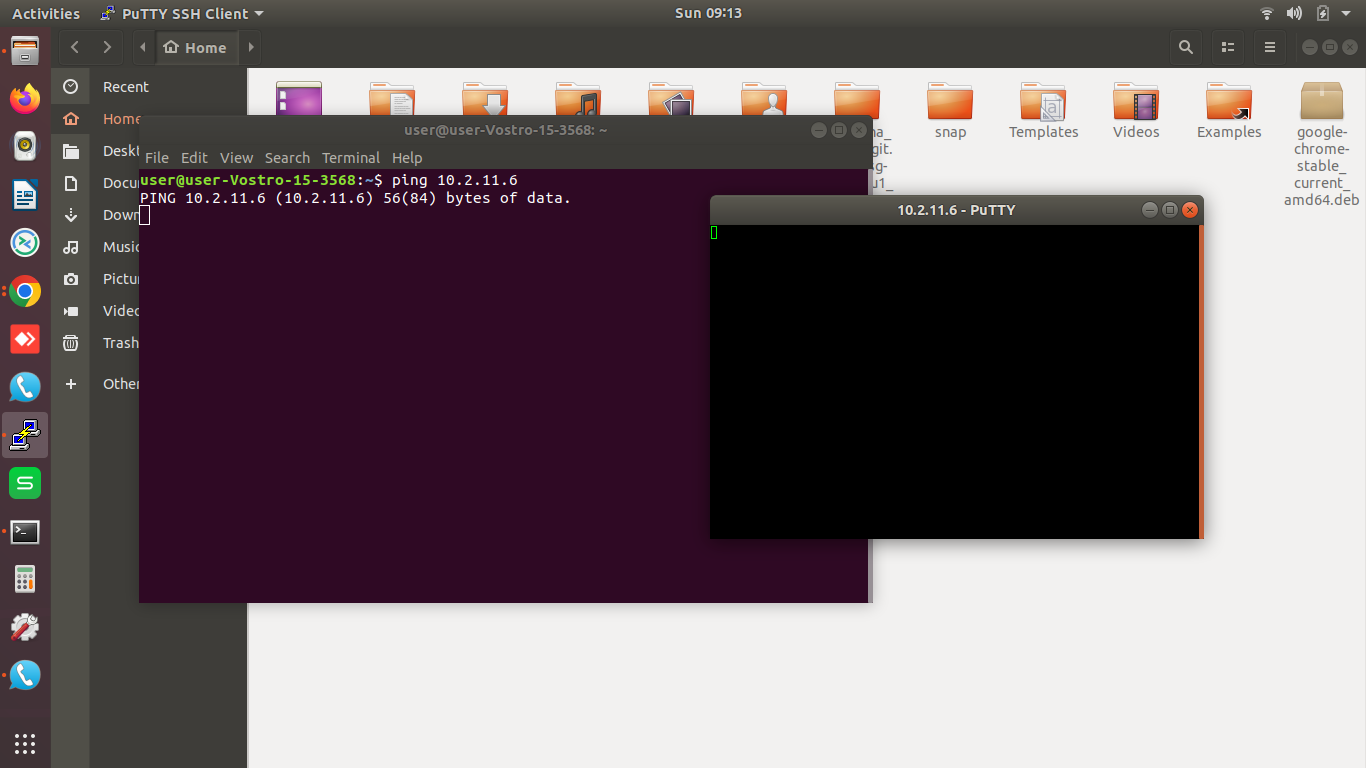
Task: Select the Templates folder
Action: click(1043, 110)
